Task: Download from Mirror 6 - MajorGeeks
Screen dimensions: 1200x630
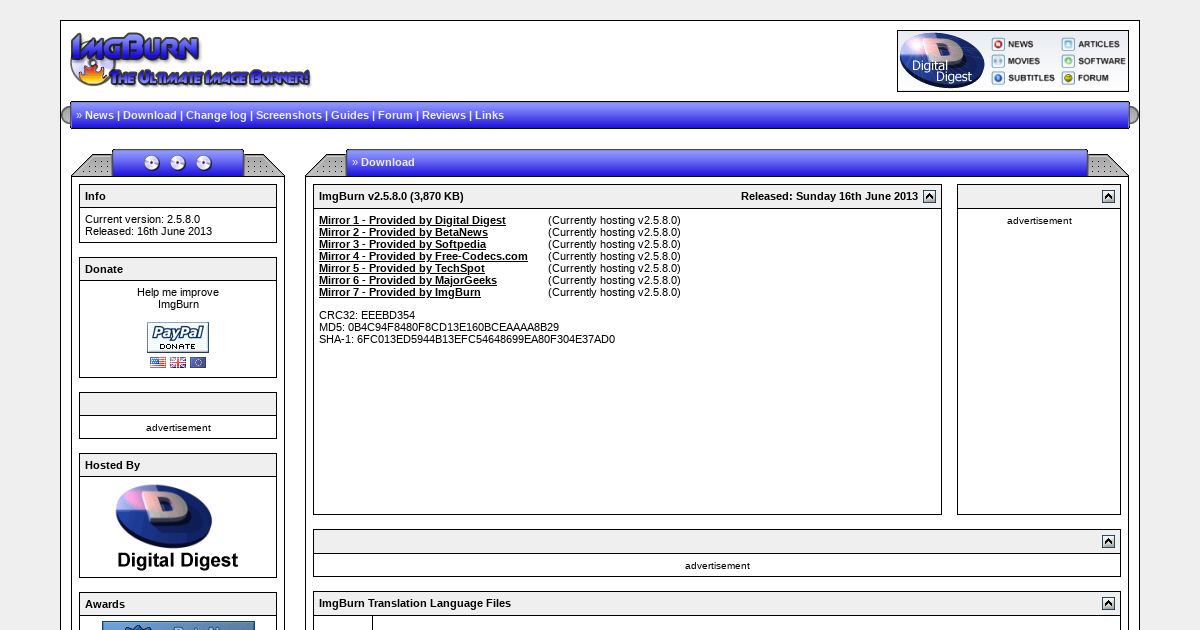Action: 408,280
